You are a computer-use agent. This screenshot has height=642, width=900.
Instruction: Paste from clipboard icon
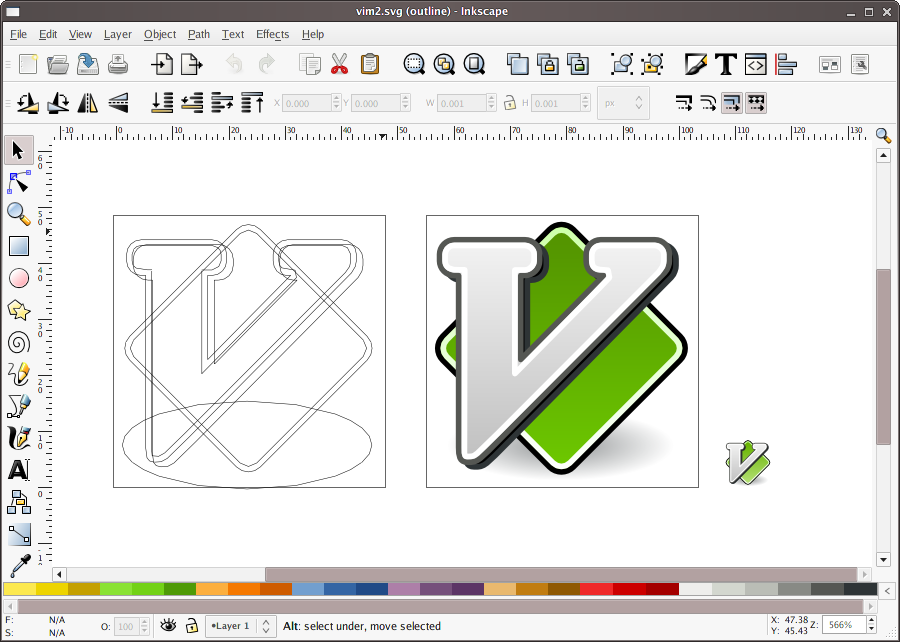tap(370, 64)
